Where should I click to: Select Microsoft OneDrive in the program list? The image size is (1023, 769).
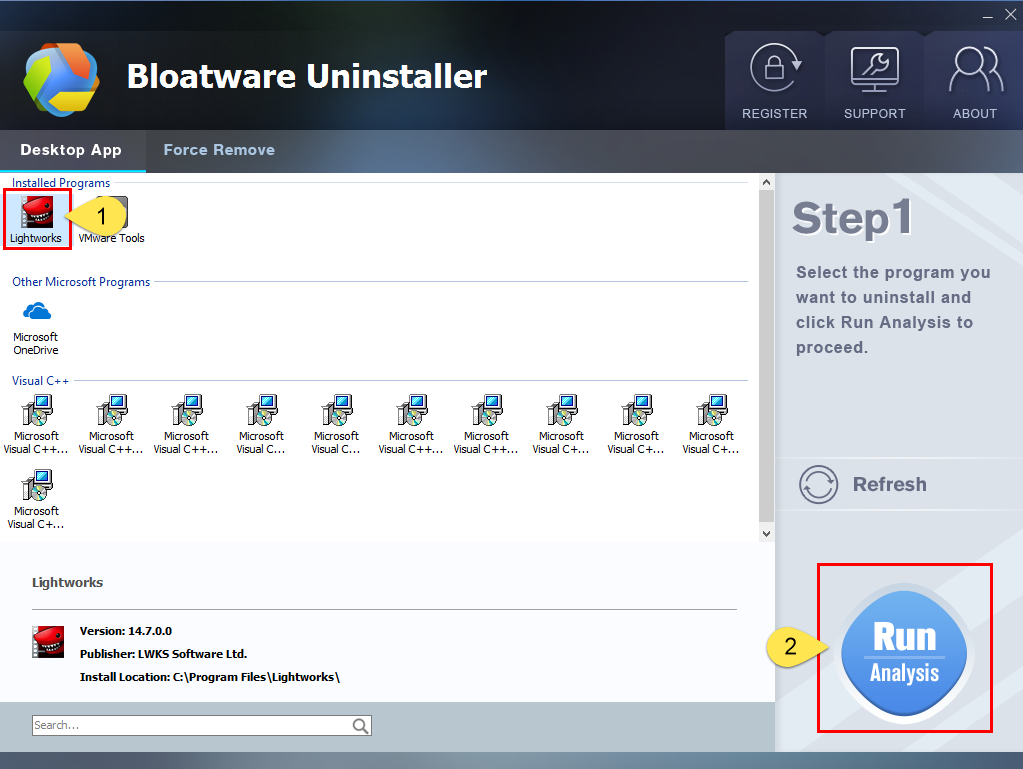36,327
